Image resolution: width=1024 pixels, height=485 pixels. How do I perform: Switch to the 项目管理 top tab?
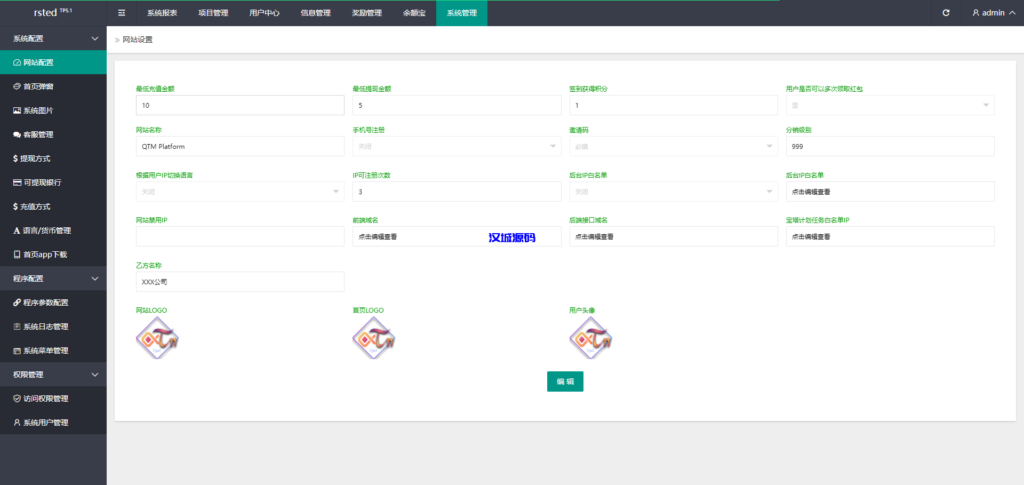click(x=213, y=13)
